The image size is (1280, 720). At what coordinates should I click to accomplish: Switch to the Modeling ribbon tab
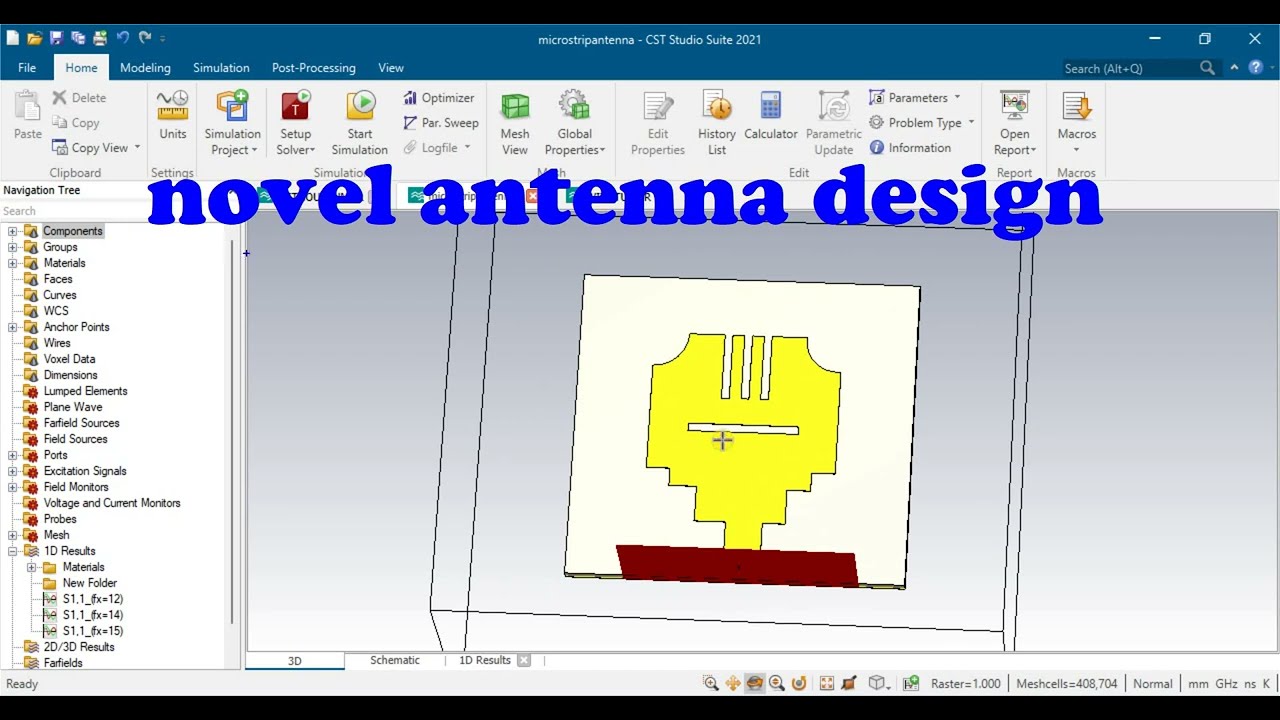pos(145,68)
